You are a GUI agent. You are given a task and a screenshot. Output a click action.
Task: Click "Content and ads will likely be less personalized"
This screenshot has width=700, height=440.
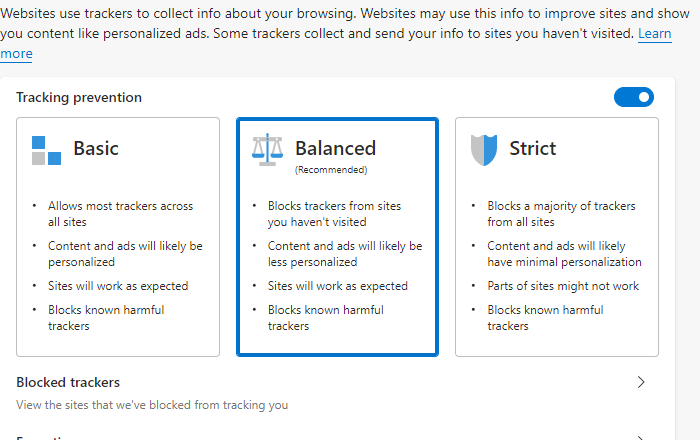344,254
